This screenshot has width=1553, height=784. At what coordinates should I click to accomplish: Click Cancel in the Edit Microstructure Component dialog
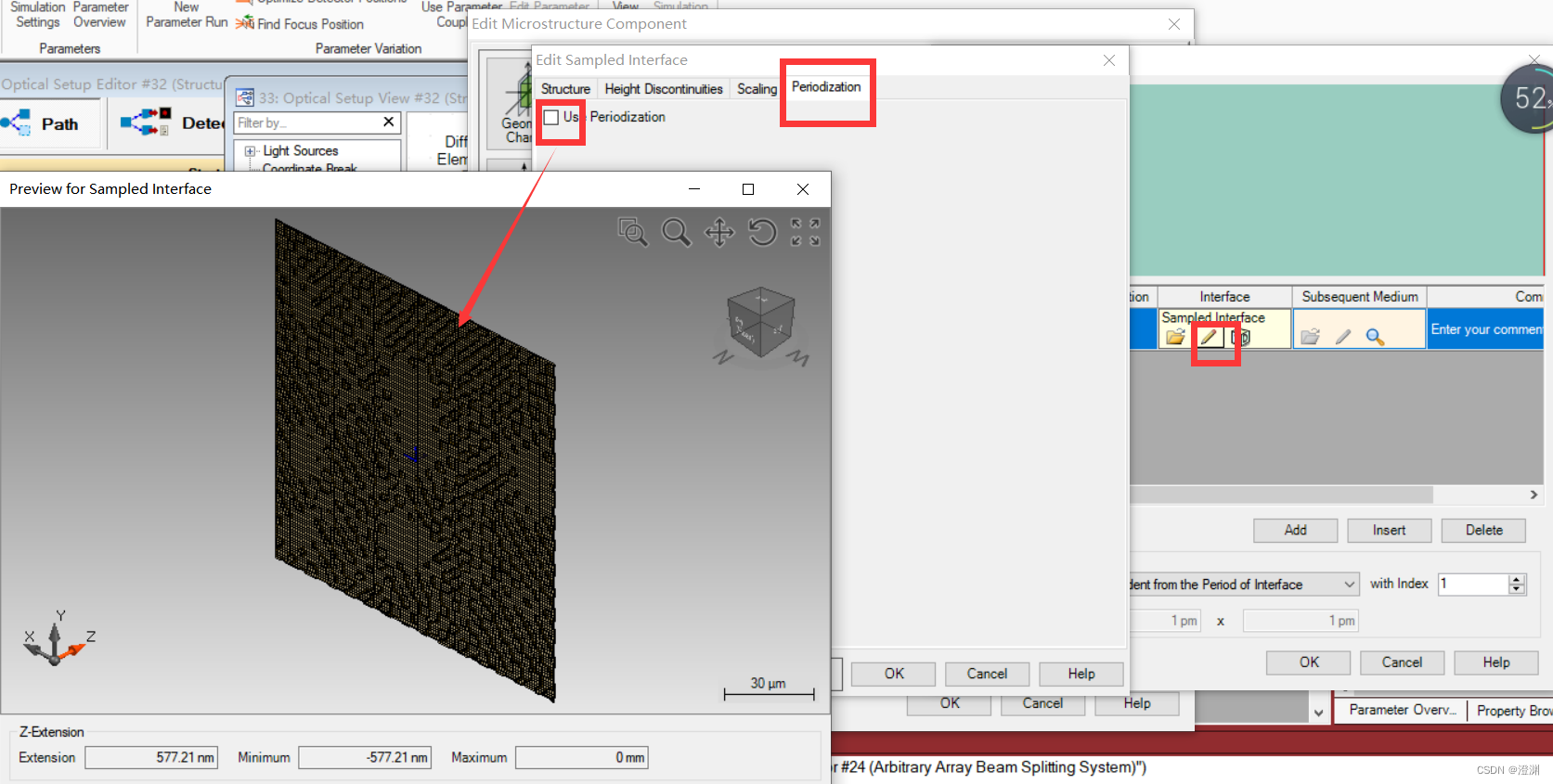coord(1042,704)
